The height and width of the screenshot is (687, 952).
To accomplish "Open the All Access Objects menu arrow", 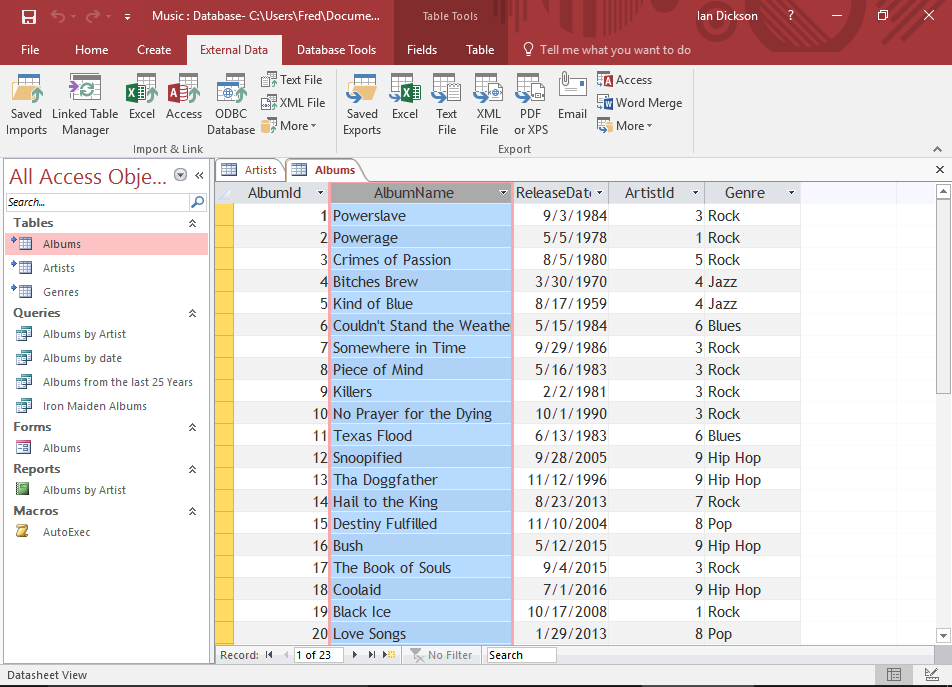I will pyautogui.click(x=180, y=176).
